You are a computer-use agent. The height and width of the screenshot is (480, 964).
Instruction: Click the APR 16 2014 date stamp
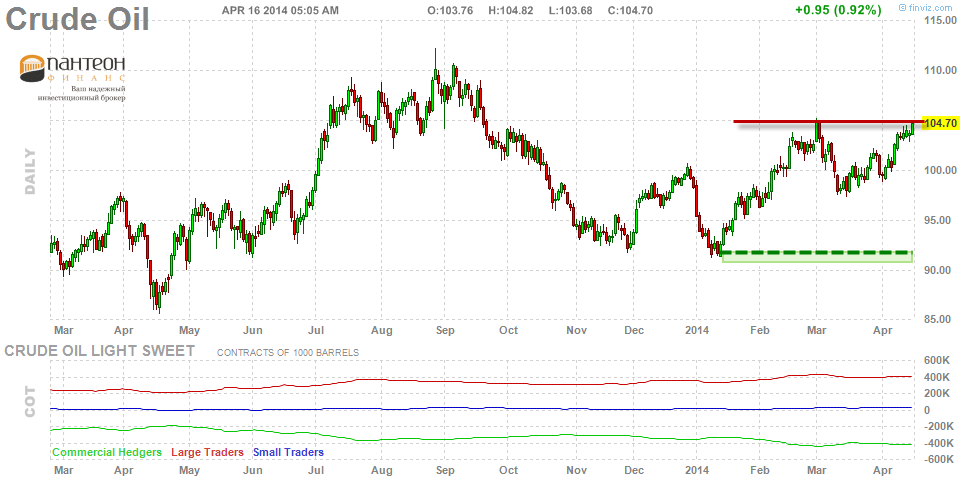tap(279, 10)
